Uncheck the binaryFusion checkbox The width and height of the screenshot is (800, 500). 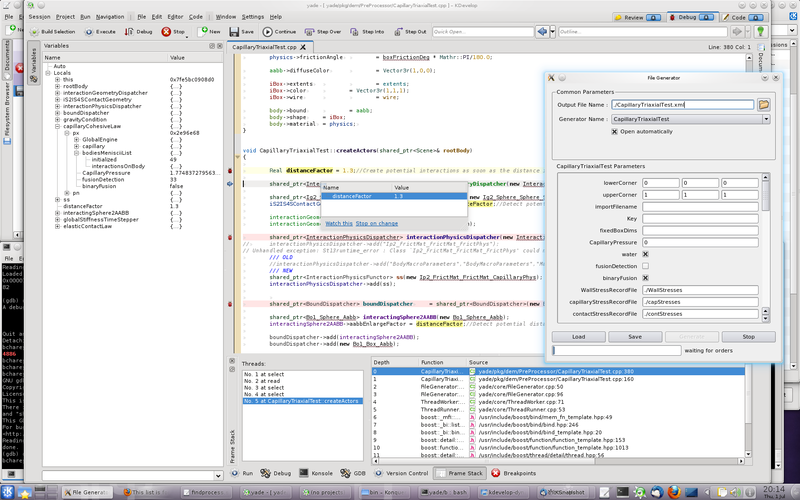point(645,278)
